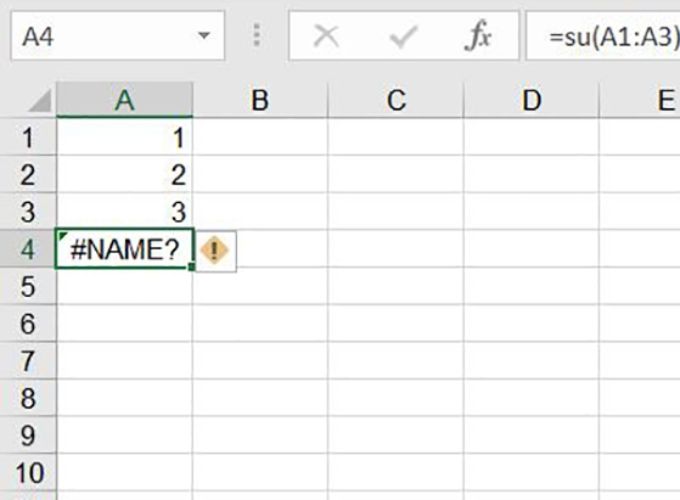The height and width of the screenshot is (500, 680).
Task: Select column B header
Action: pyautogui.click(x=260, y=100)
